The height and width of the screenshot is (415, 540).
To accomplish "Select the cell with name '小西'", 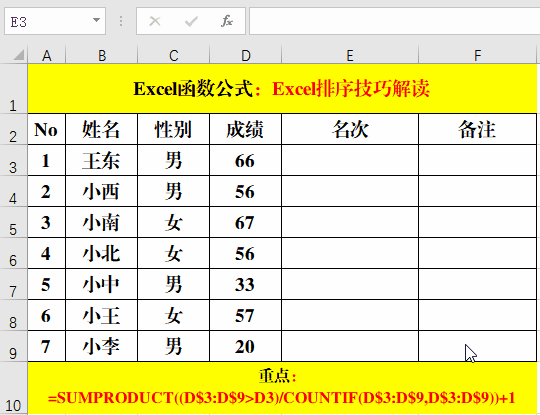I will pyautogui.click(x=102, y=191).
